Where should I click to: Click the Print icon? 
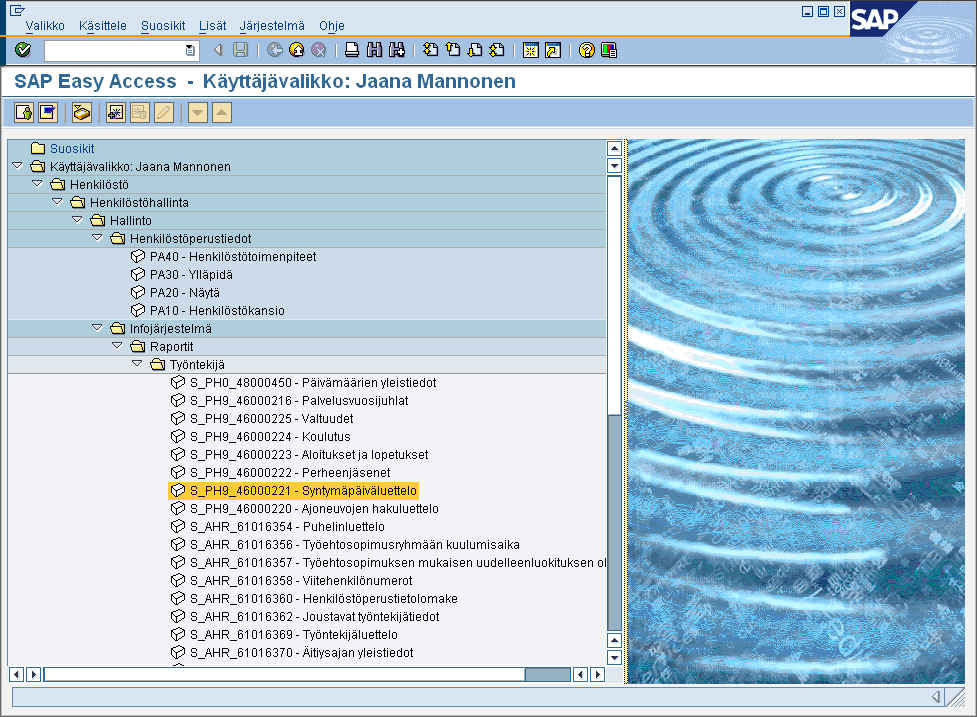352,50
